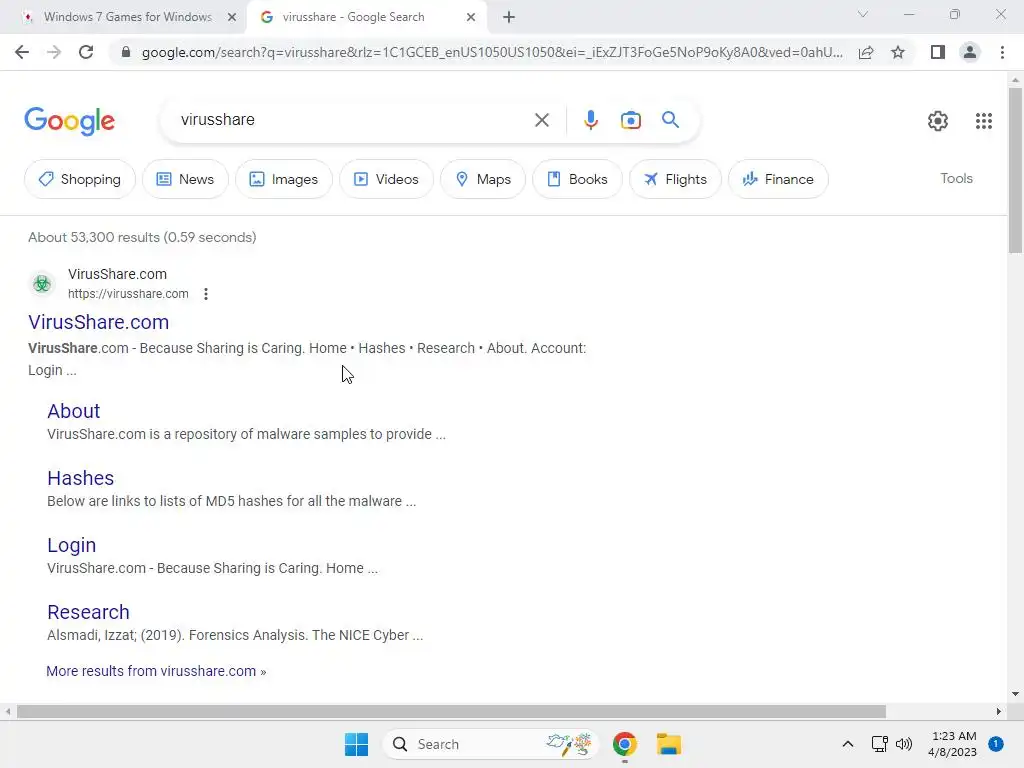Viewport: 1024px width, 768px height.
Task: Open taskbar clock and date
Action: (953, 744)
